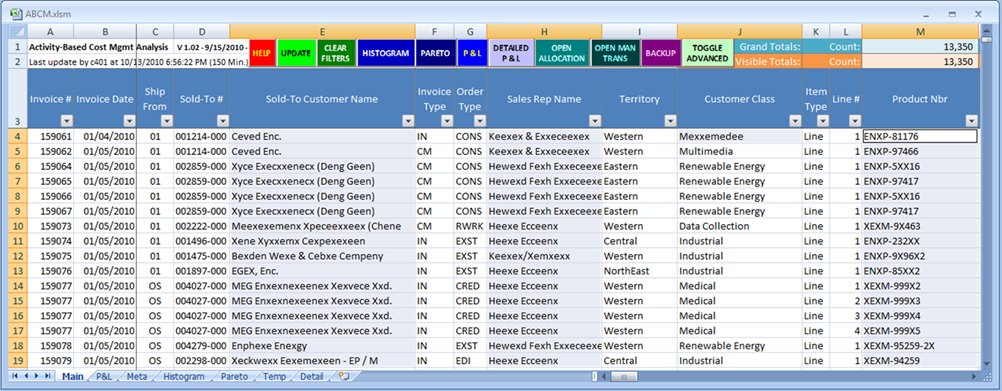Go to first sheet navigation arrow
Image resolution: width=1002 pixels, height=391 pixels.
coord(15,376)
